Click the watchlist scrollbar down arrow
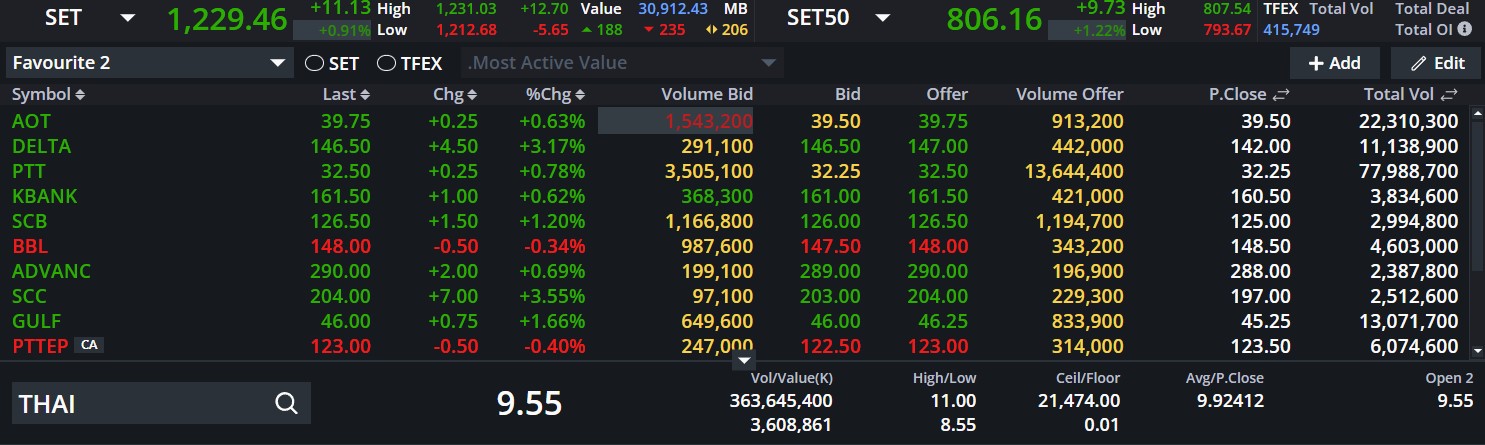 pyautogui.click(x=1479, y=350)
